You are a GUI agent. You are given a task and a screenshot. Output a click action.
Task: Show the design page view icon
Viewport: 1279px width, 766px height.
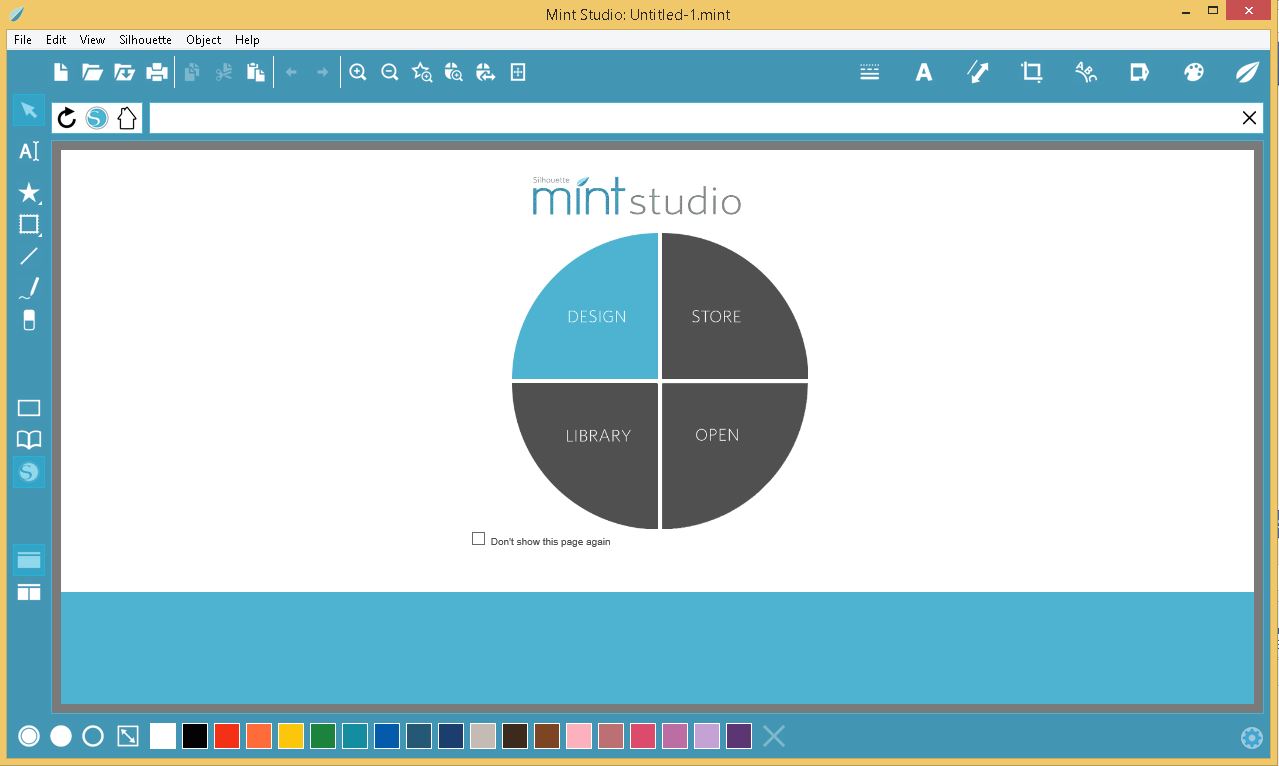[x=29, y=408]
